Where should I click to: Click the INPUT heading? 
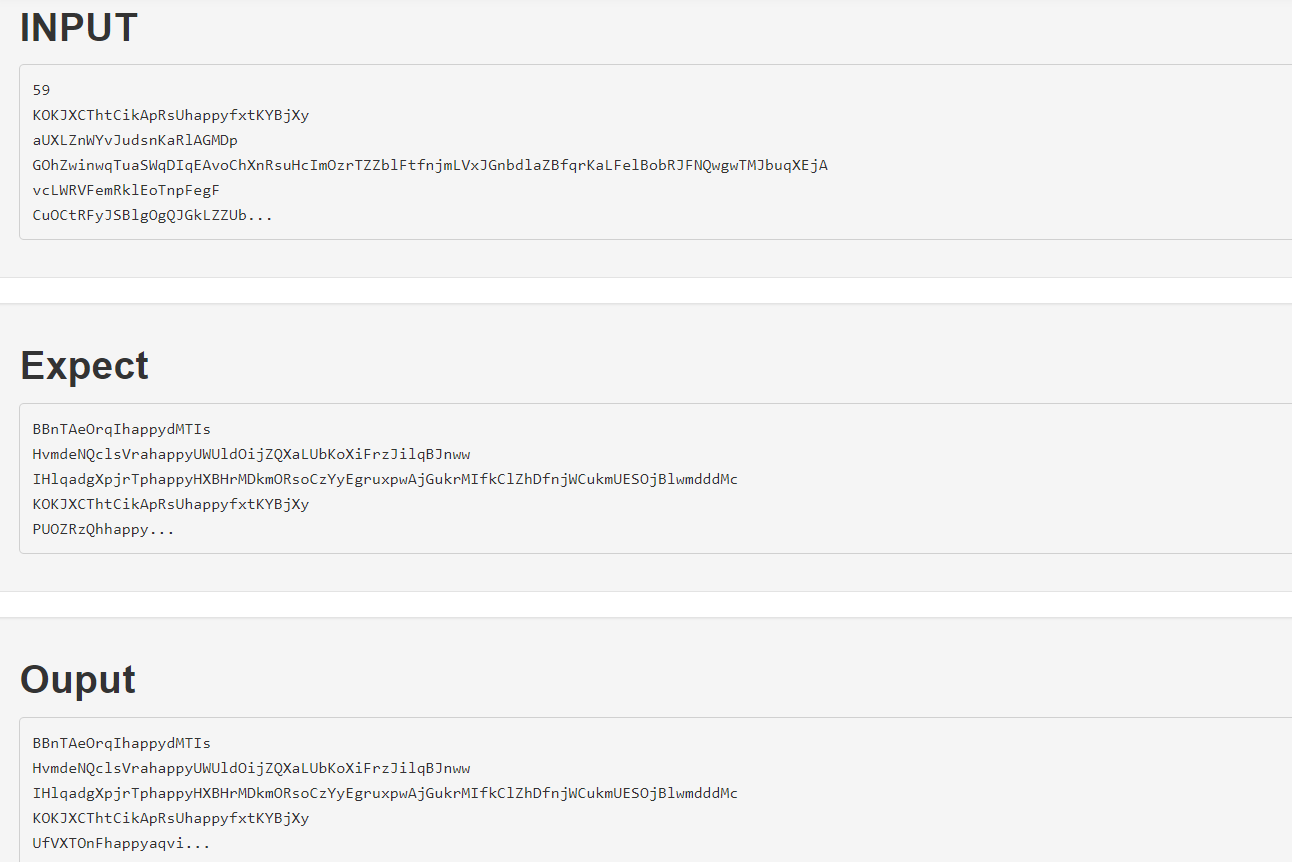click(78, 28)
